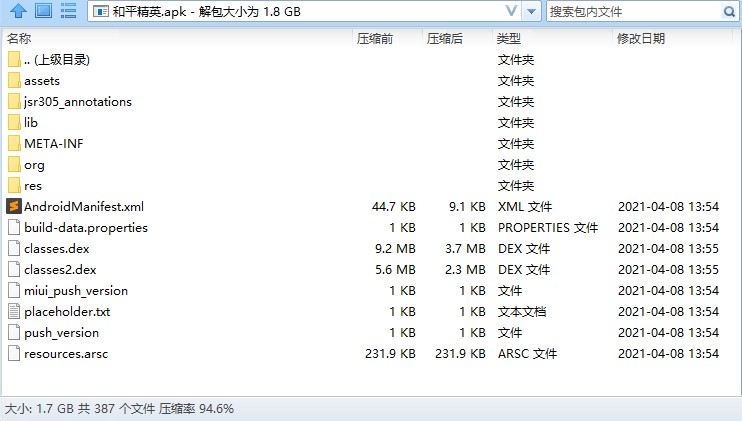Screen dimensions: 742x421
Task: Select the META-INF folder icon
Action: [14, 143]
